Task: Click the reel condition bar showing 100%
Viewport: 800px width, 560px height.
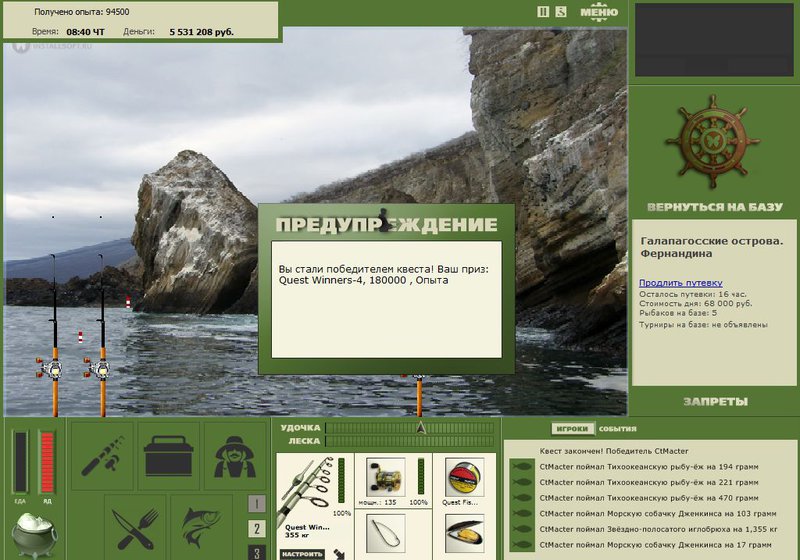Action: [x=420, y=476]
